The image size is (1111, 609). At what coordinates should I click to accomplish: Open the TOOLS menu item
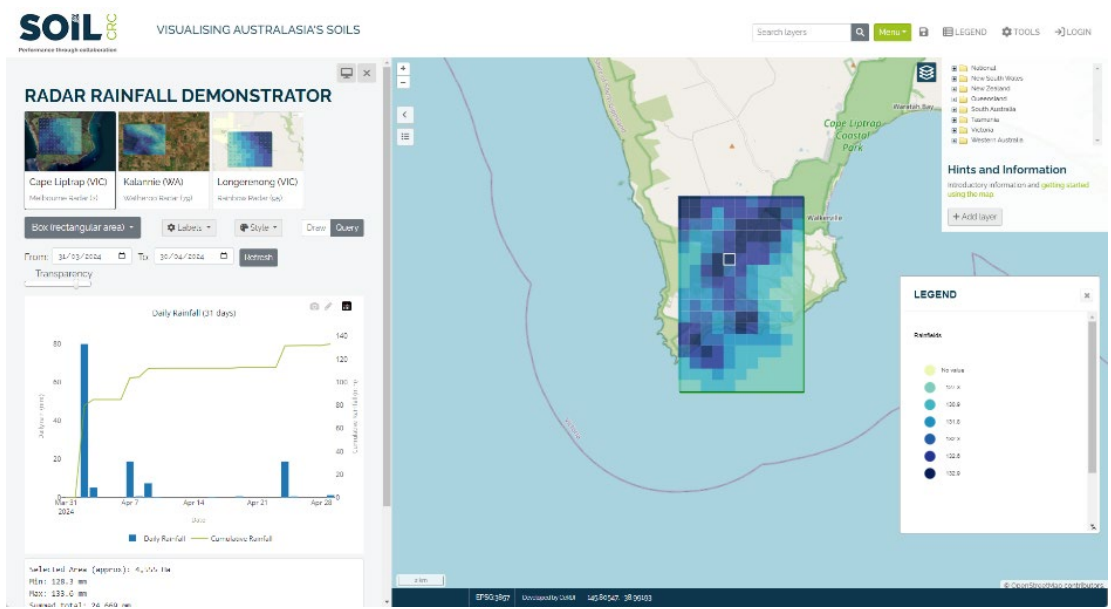tap(1020, 32)
